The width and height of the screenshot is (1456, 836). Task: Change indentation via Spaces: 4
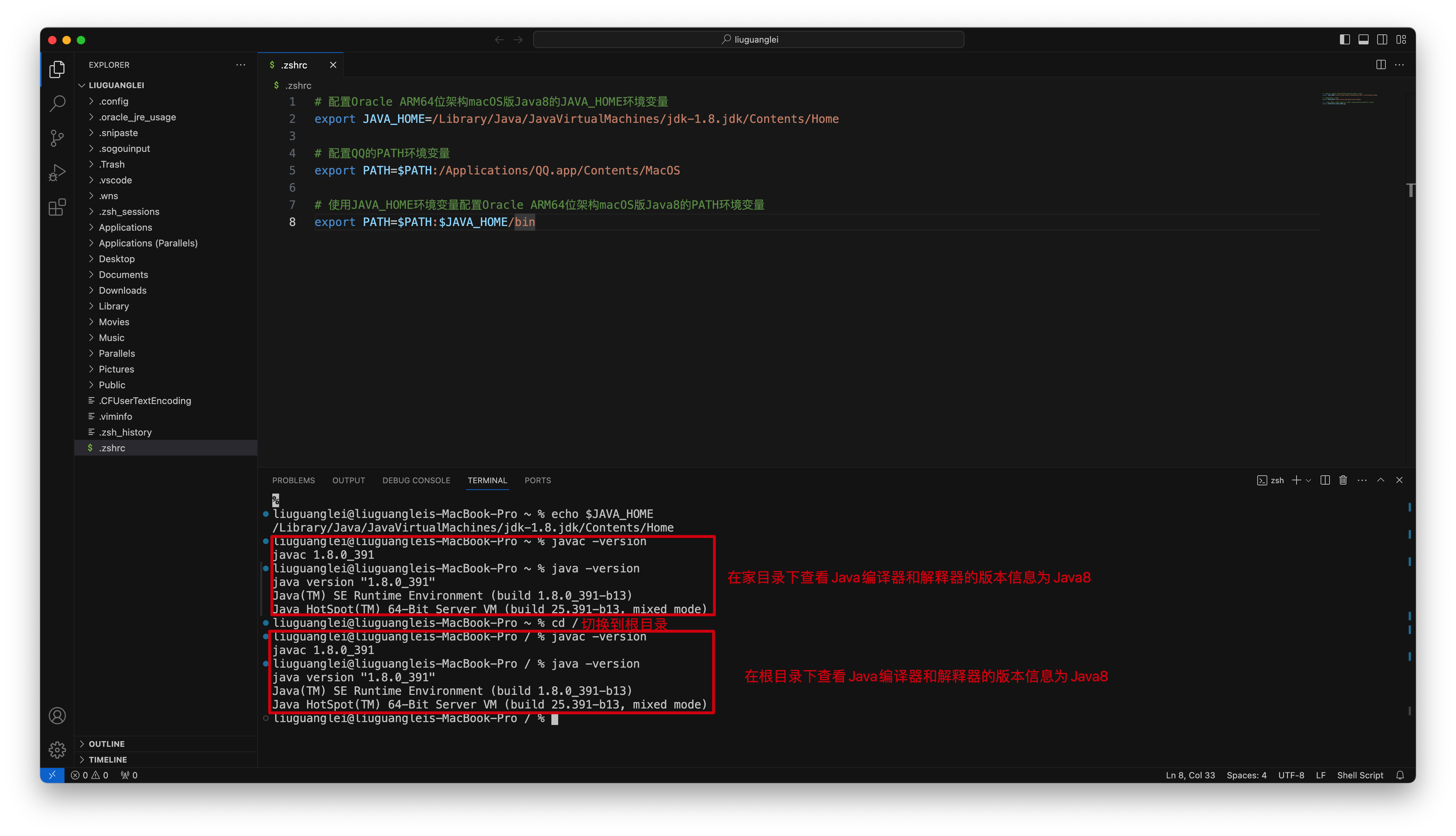coord(1246,775)
